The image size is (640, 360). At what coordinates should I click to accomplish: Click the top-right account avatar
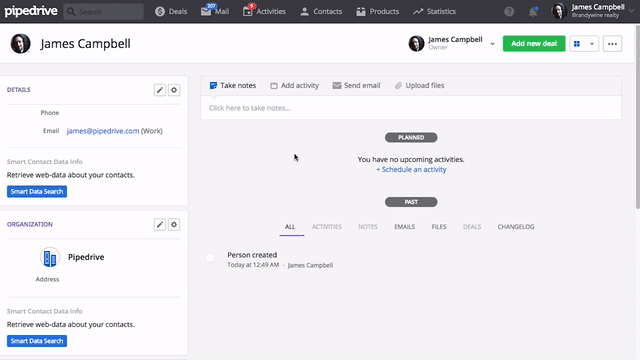[559, 11]
